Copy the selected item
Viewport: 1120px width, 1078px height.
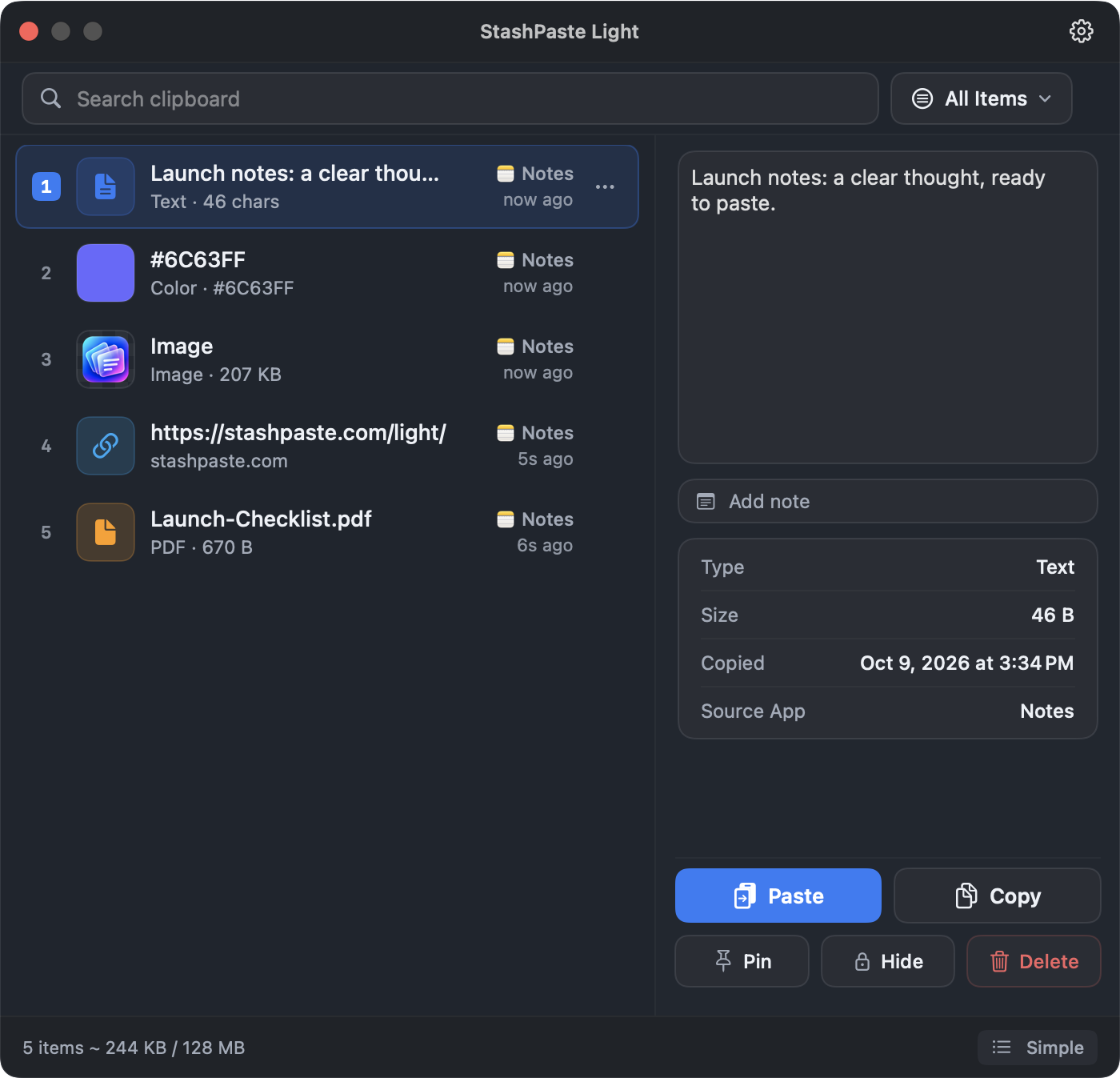(998, 896)
